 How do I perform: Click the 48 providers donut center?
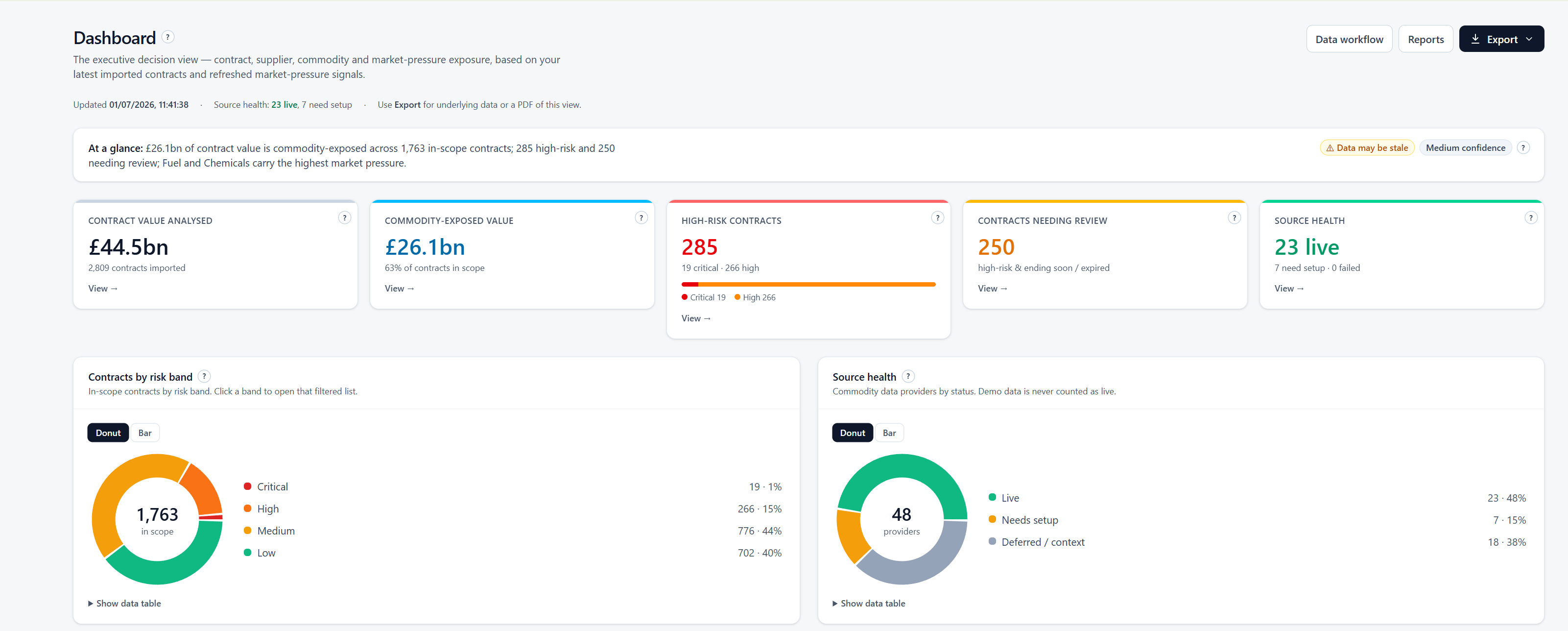click(x=902, y=519)
